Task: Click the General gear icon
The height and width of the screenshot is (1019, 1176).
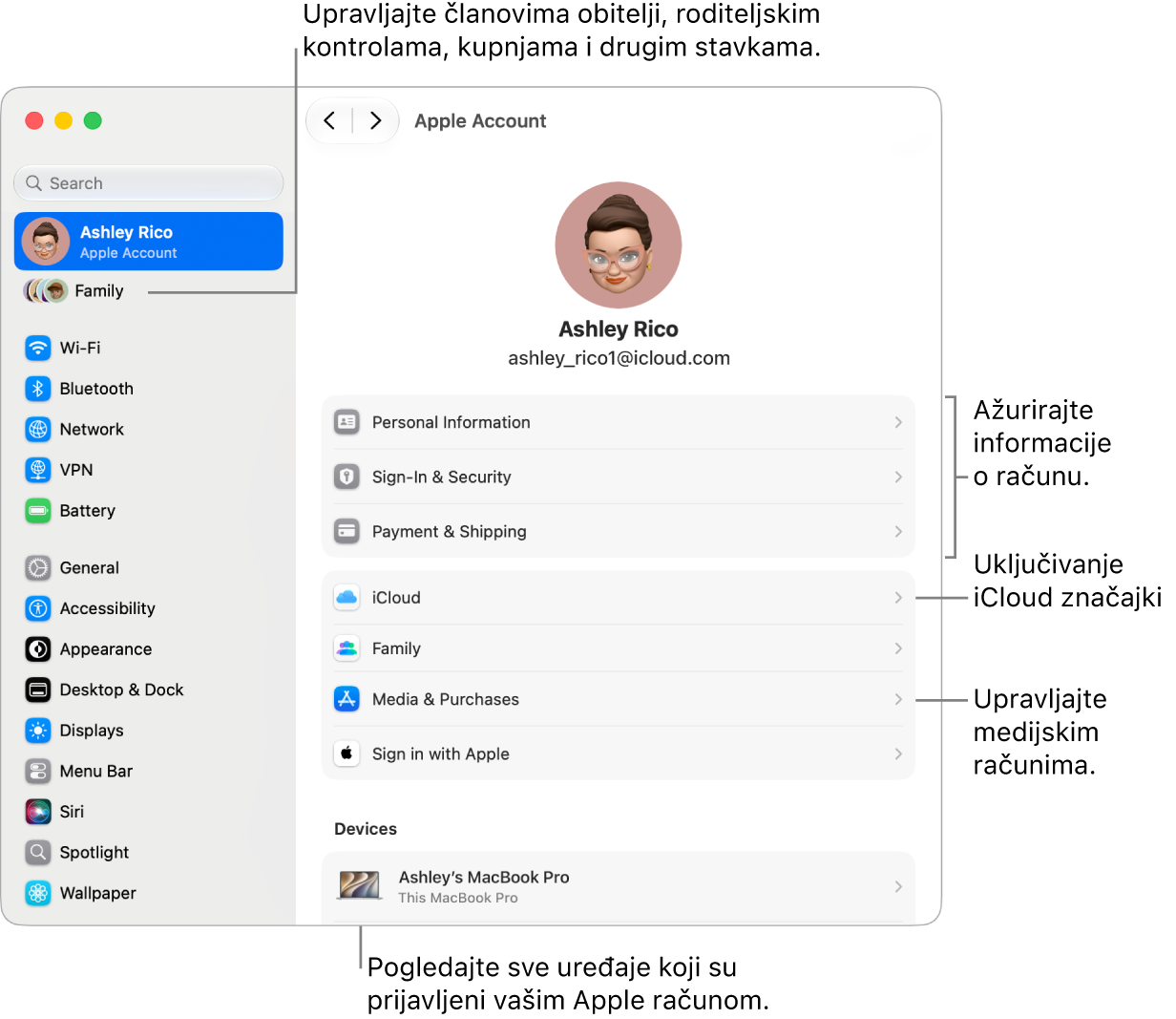Action: click(38, 568)
